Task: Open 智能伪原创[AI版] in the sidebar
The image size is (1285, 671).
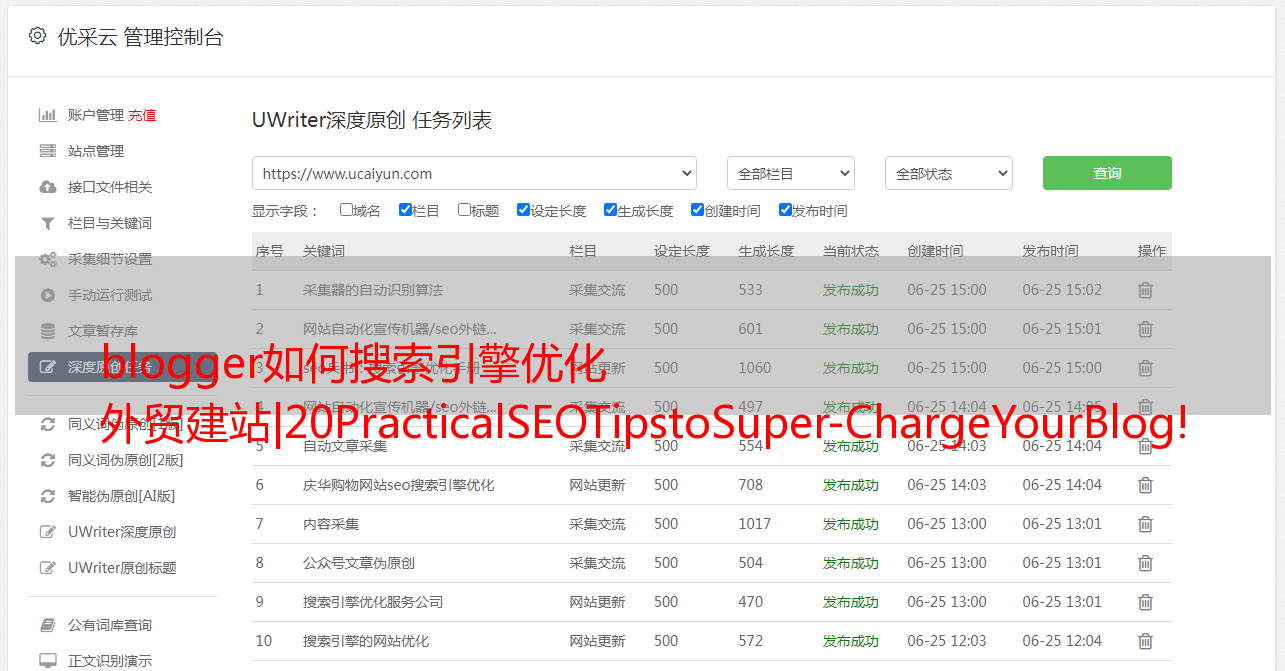Action: (x=121, y=496)
